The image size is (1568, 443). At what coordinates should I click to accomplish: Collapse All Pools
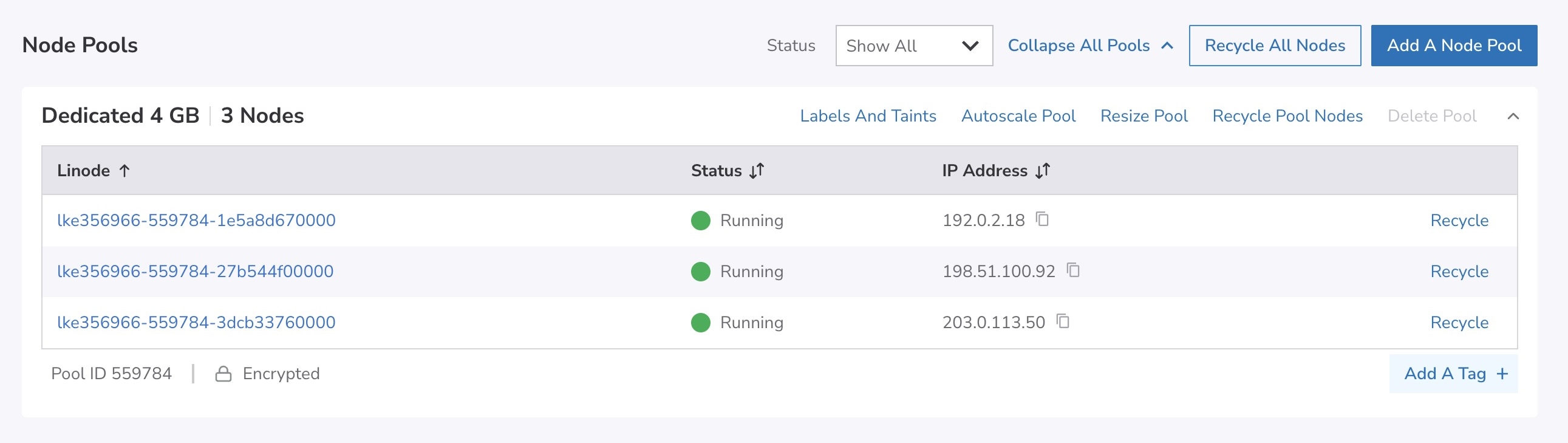pos(1089,46)
